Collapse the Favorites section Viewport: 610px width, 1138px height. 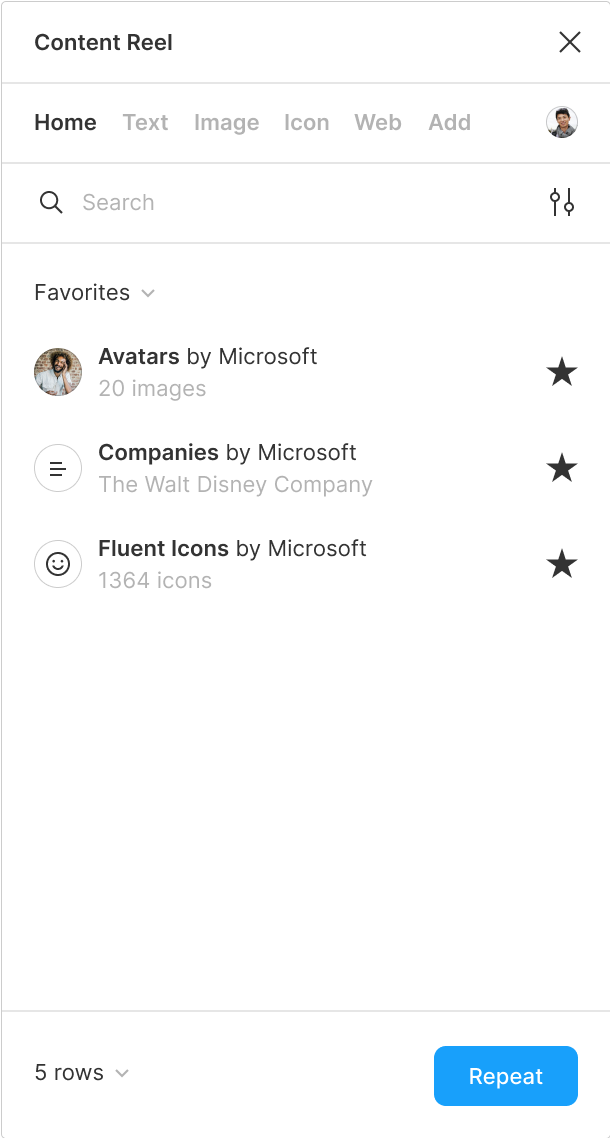coord(147,293)
